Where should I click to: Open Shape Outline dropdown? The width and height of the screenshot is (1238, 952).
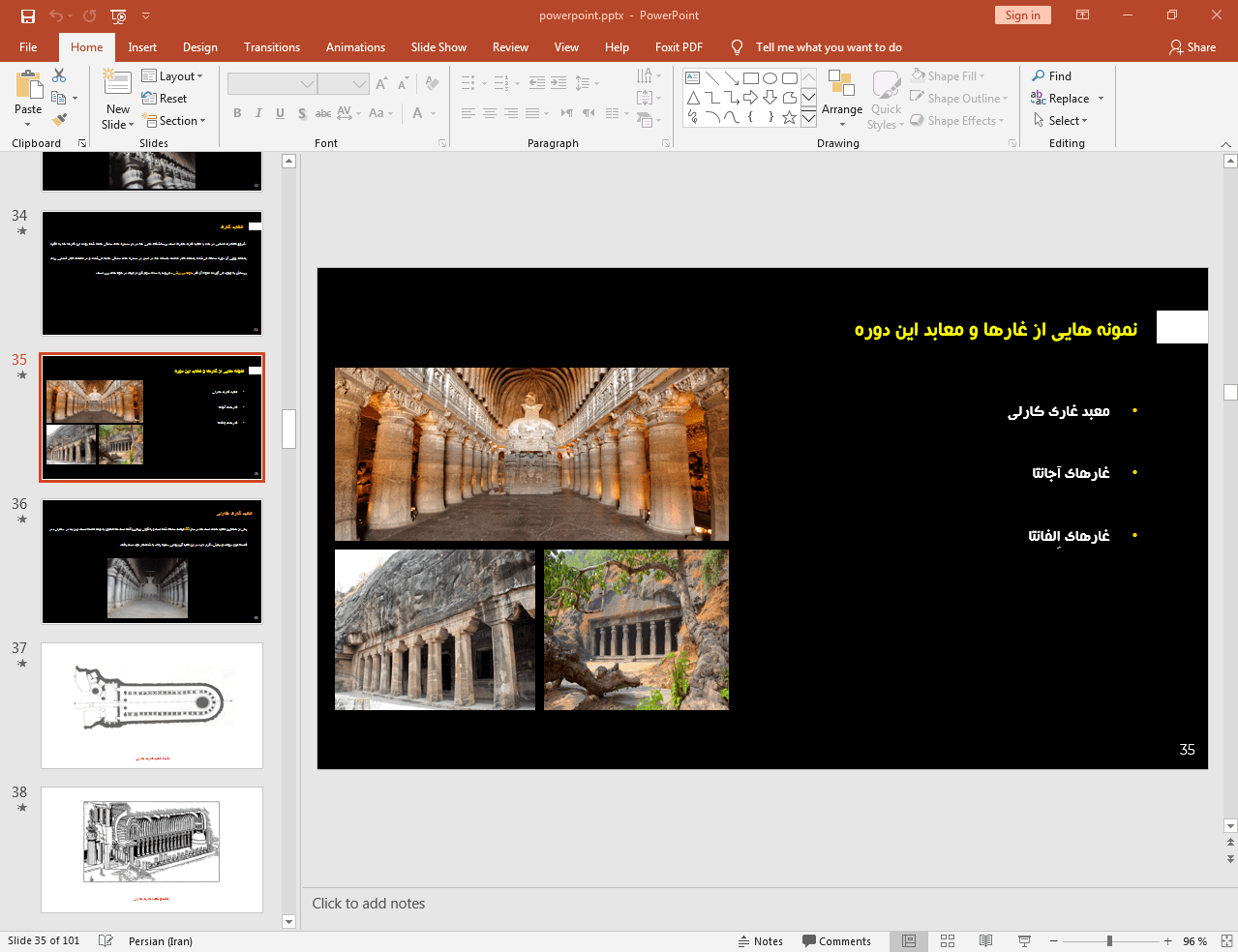coord(959,98)
